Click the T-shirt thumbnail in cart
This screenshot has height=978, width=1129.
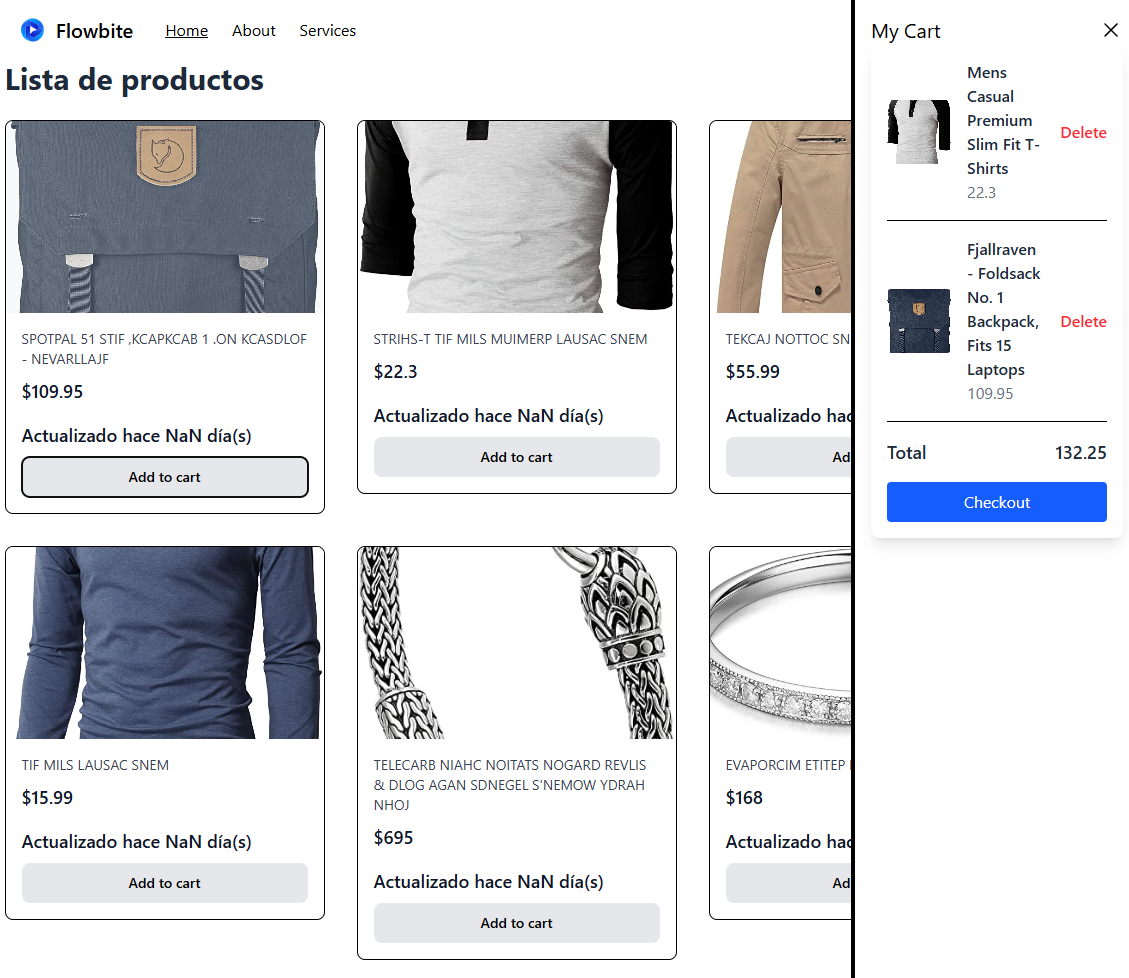click(x=918, y=132)
